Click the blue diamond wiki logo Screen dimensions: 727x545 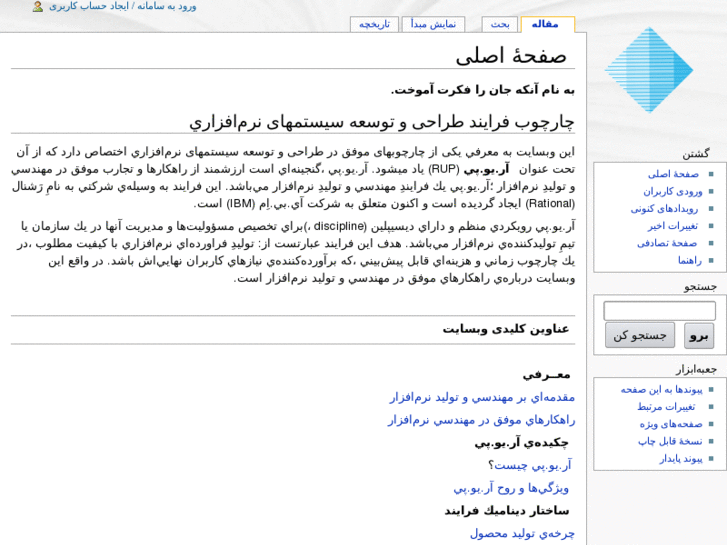[649, 70]
